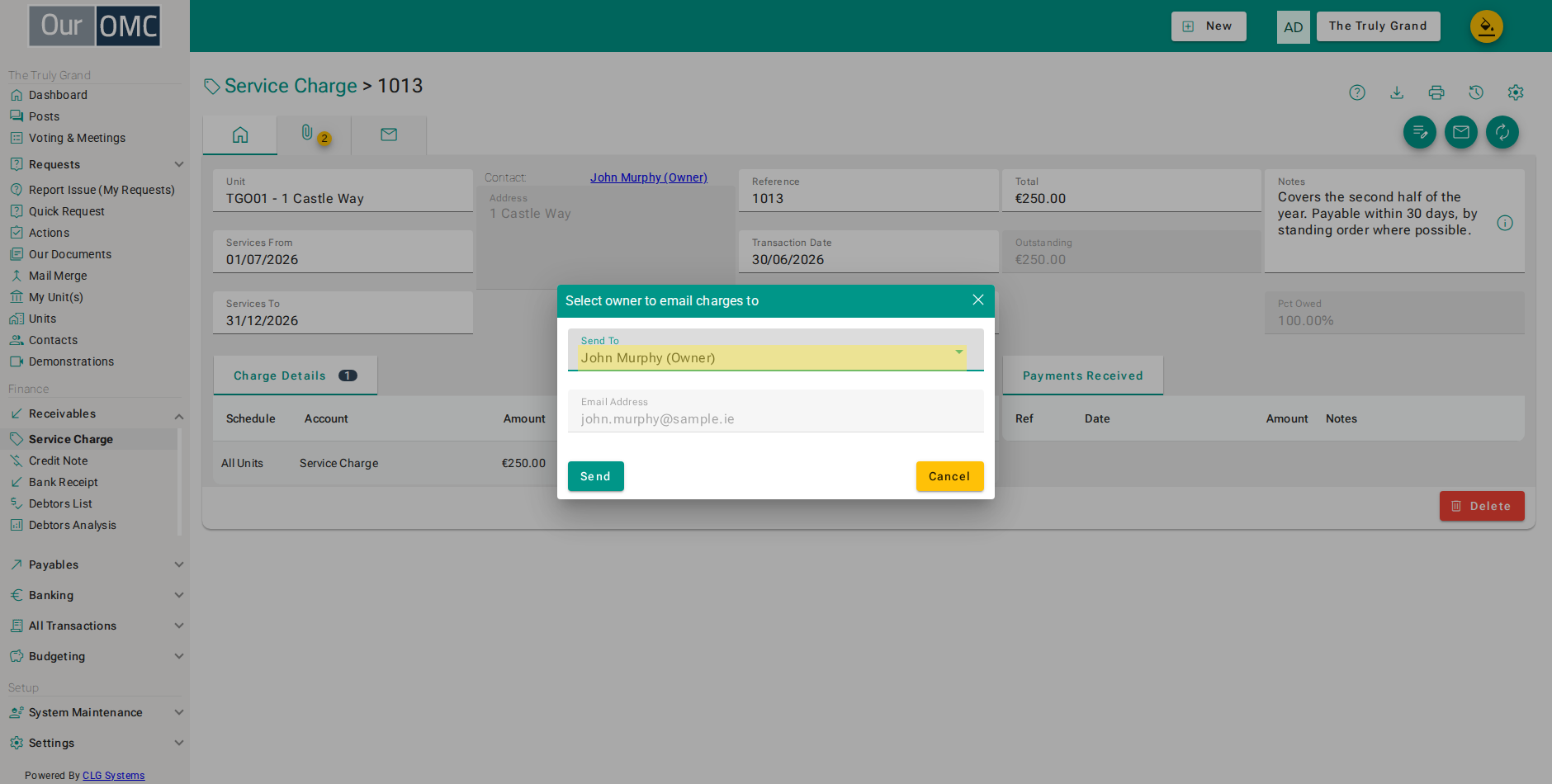Screen dimensions: 1552x784
Task: Click the round email envelope button
Action: pyautogui.click(x=1461, y=132)
